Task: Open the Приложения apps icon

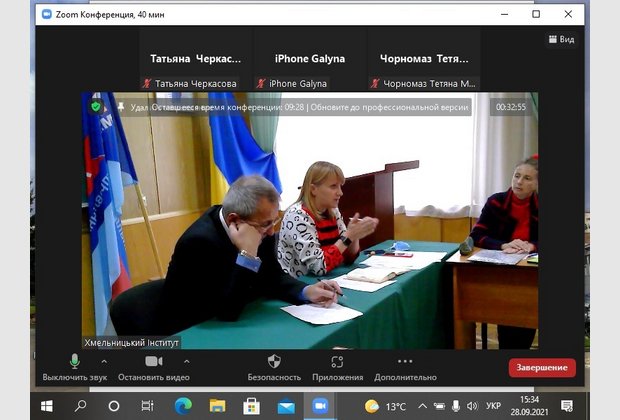Action: tap(338, 362)
